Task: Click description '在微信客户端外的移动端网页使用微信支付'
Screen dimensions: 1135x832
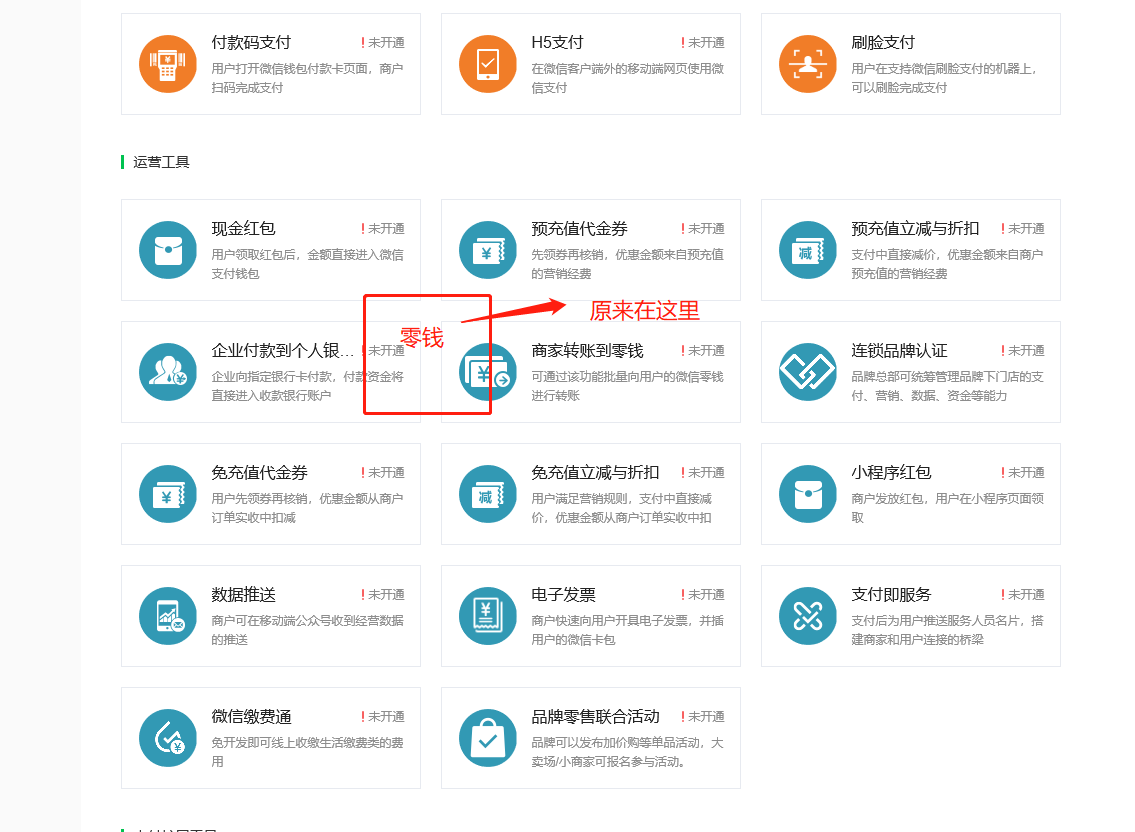Action: (x=627, y=78)
